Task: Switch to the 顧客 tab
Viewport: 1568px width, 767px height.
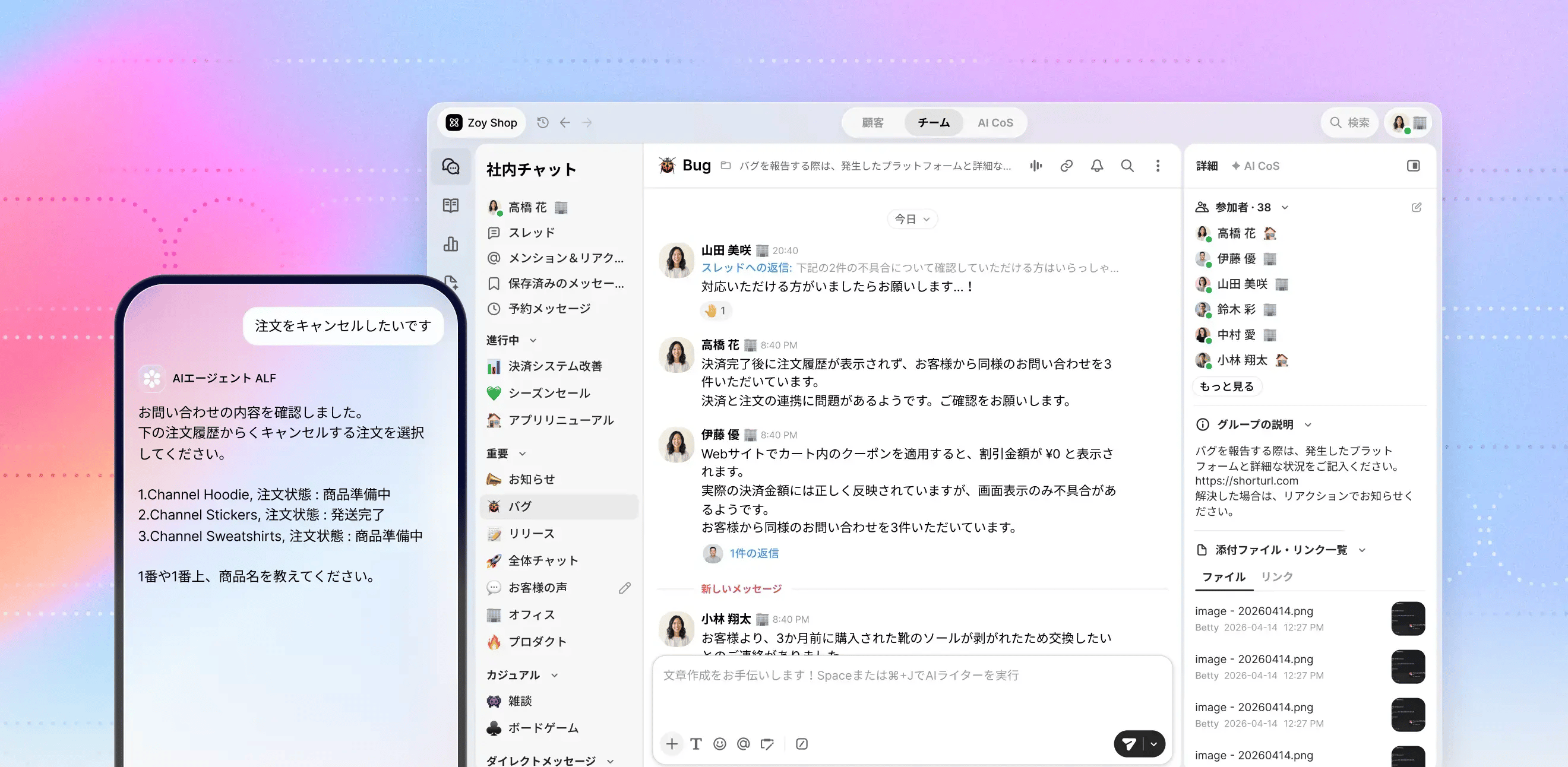Action: [x=872, y=123]
